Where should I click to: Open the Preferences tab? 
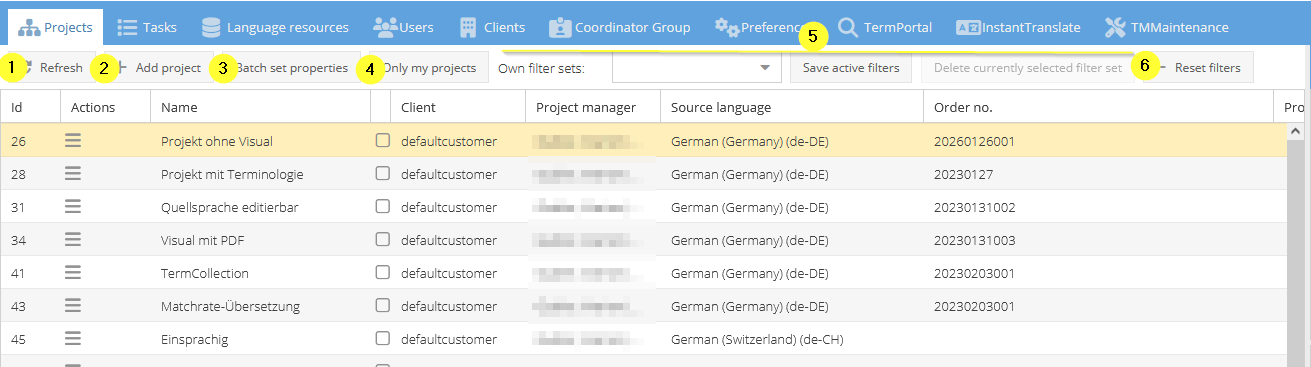pos(765,27)
